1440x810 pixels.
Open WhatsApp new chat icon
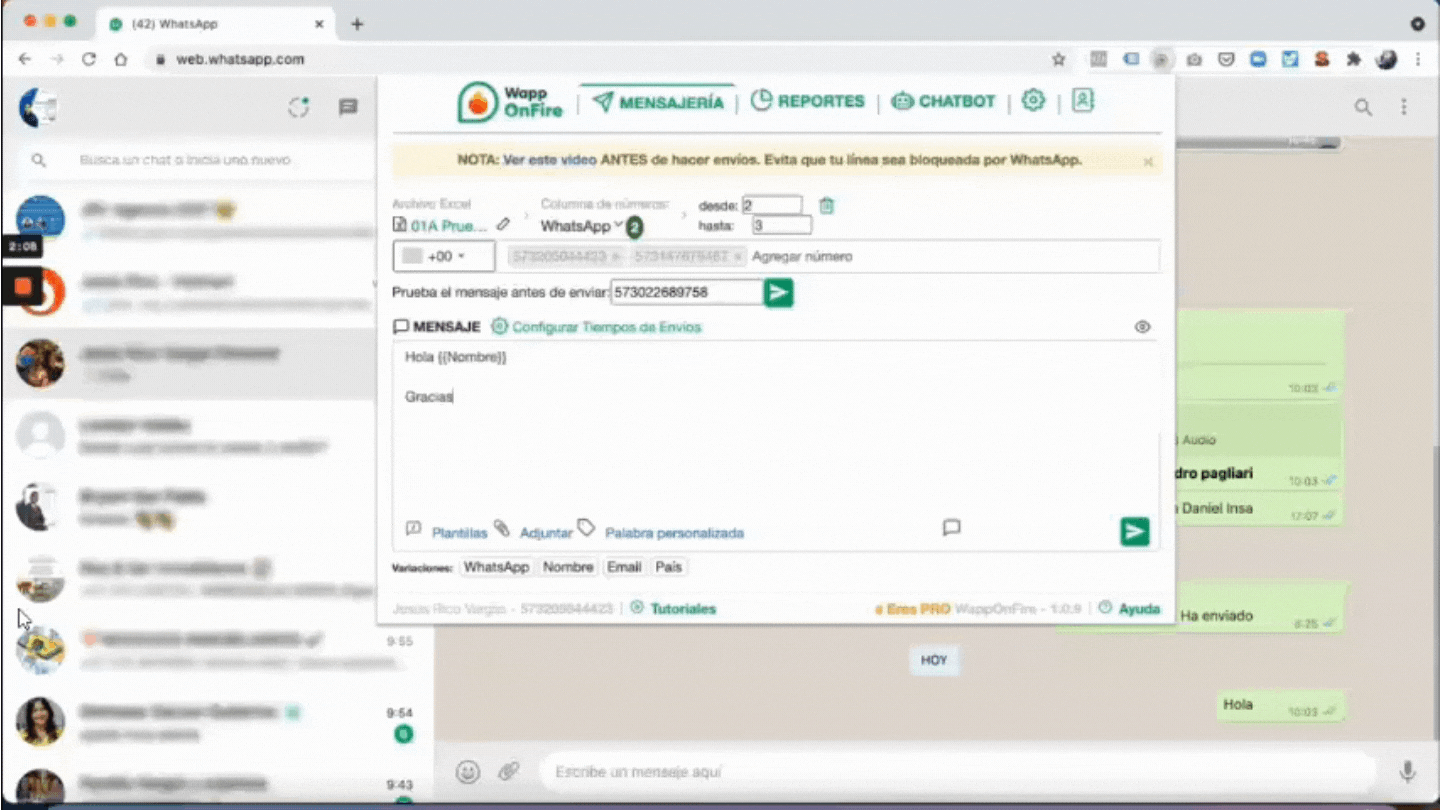pyautogui.click(x=348, y=107)
